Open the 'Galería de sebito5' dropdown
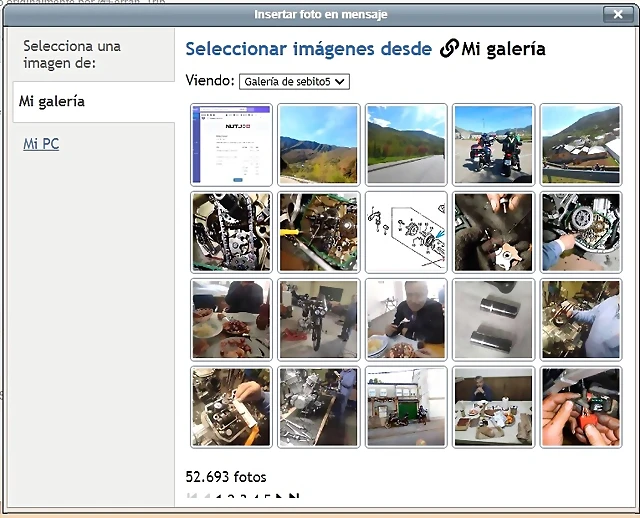 point(294,82)
